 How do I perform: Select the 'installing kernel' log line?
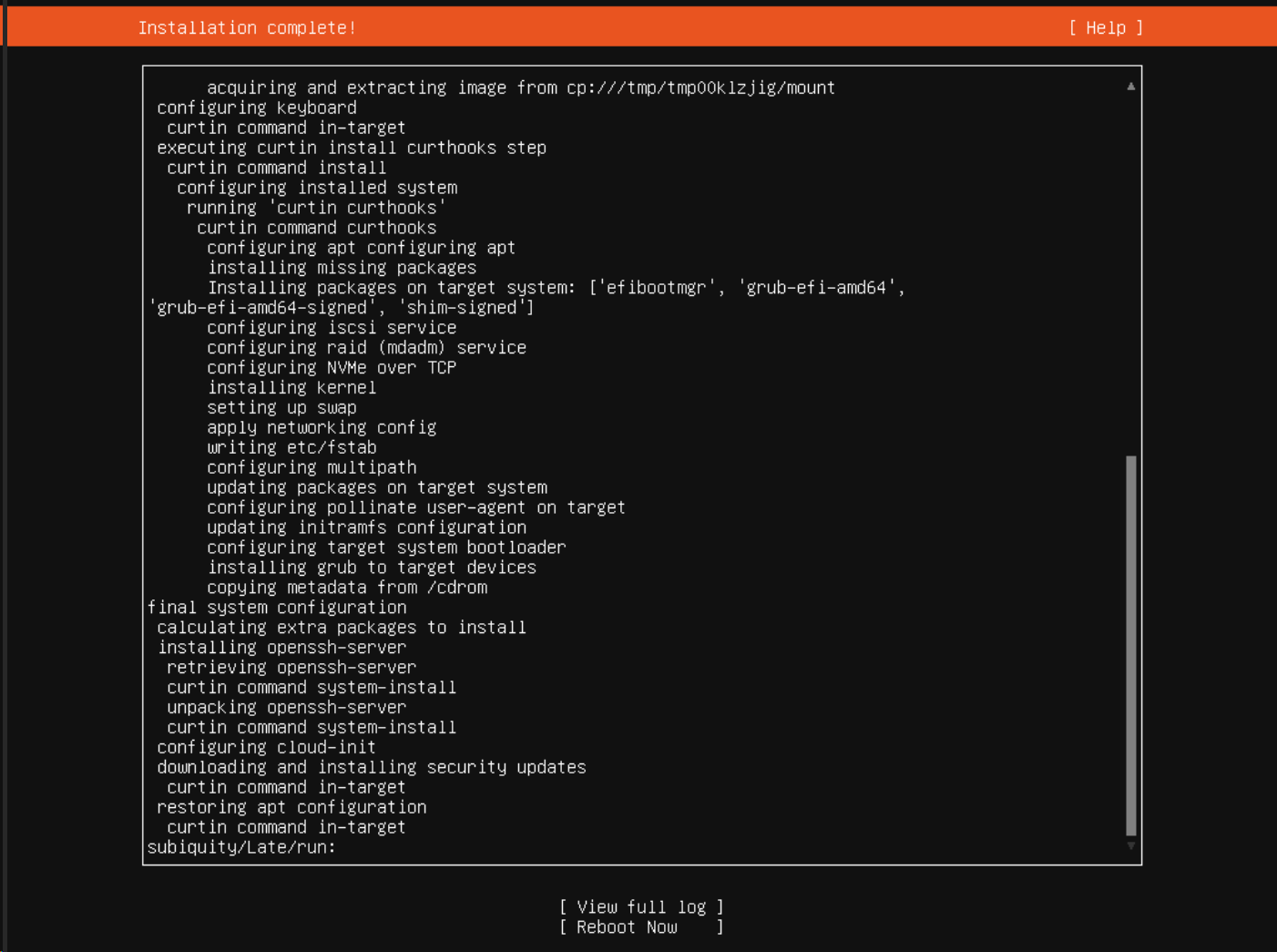291,388
